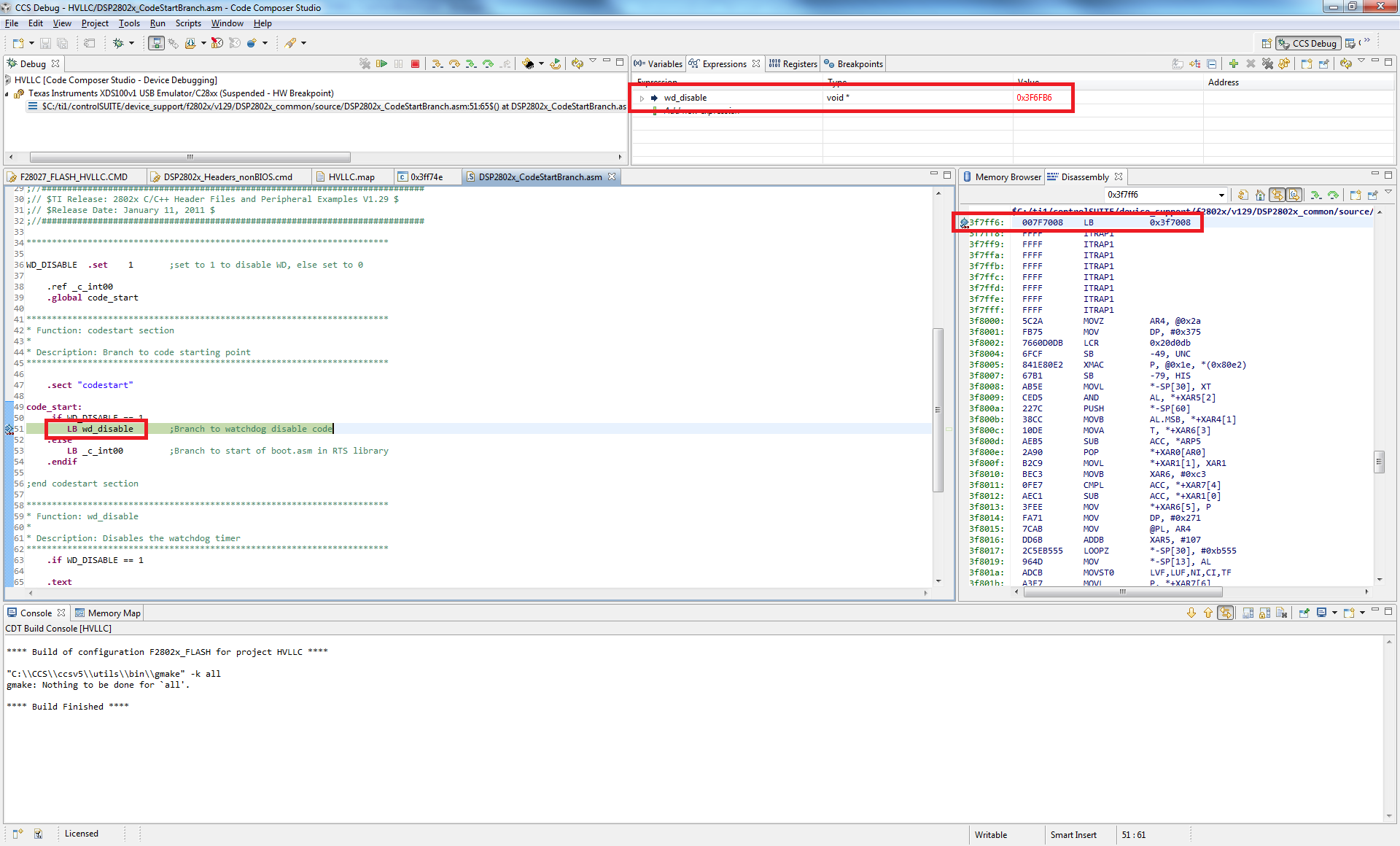Switch to the Memory Browser view
The width and height of the screenshot is (1400, 846).
tap(1006, 177)
